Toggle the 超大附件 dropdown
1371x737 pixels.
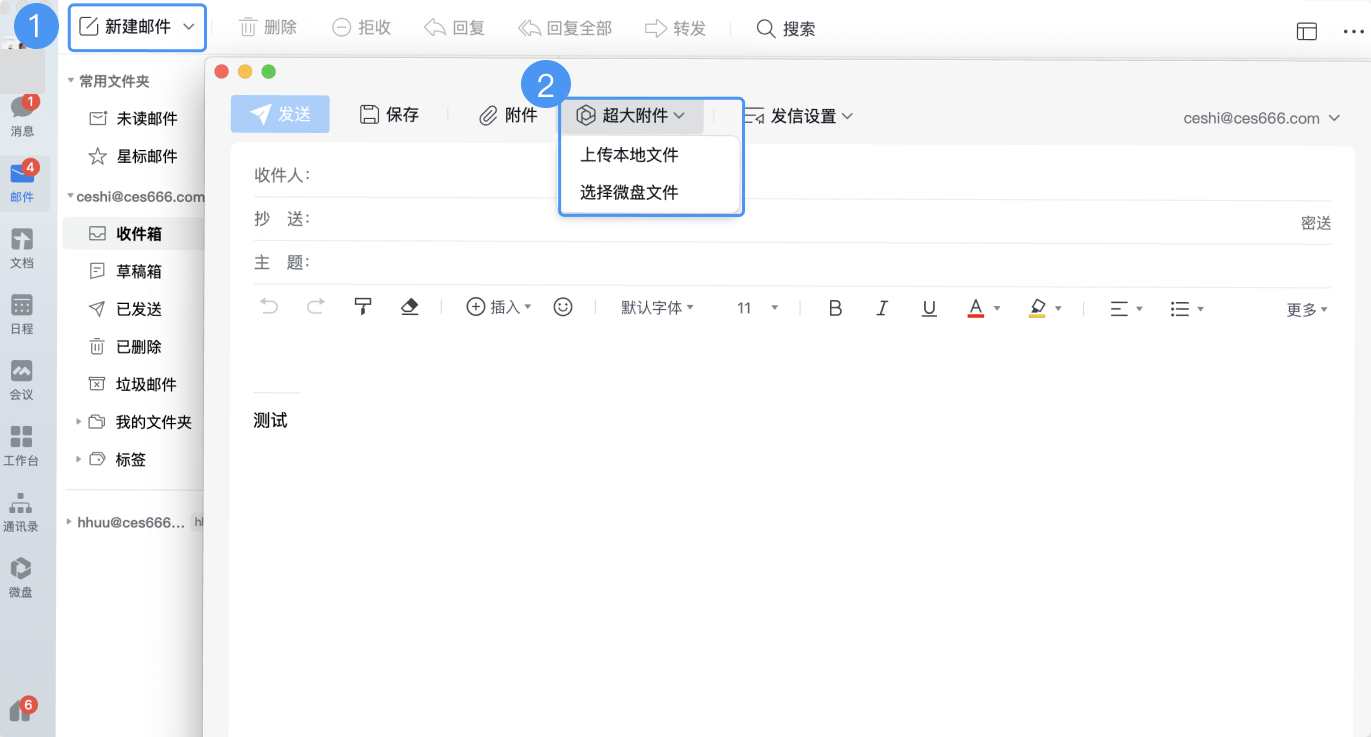[x=631, y=116]
